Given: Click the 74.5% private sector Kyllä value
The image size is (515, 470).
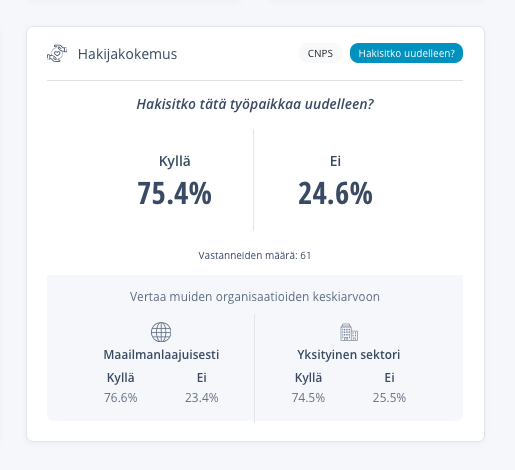Looking at the screenshot, I should (308, 397).
